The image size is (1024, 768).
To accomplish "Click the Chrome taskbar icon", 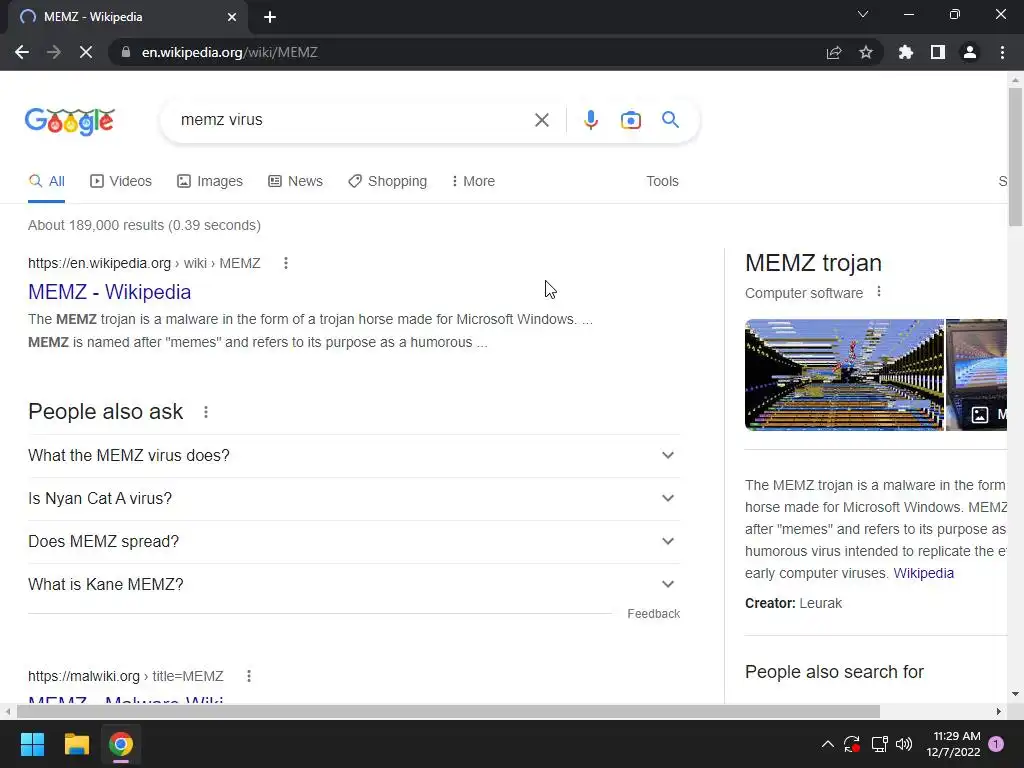I will (121, 744).
